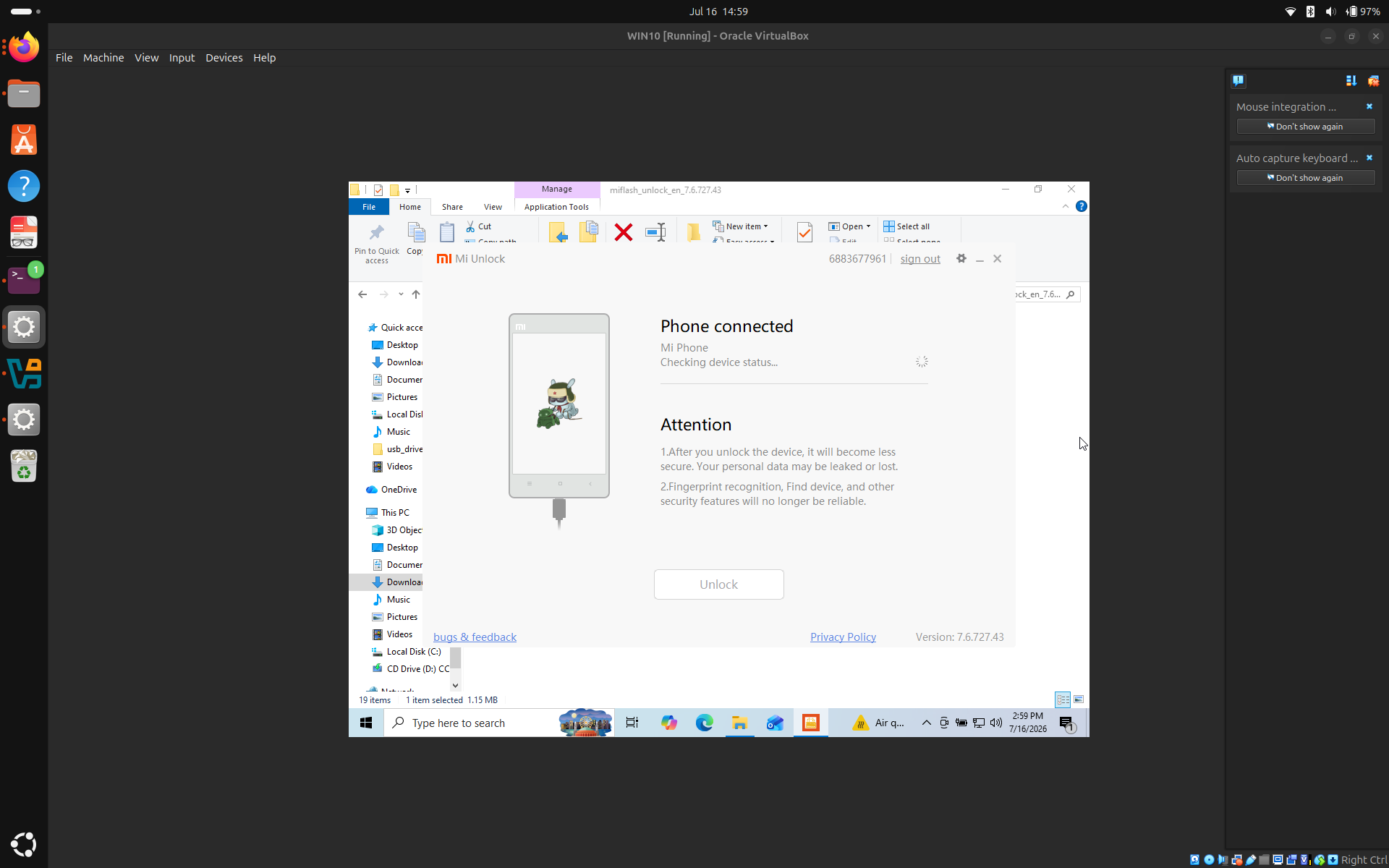Open the VirtualBox Input menu
Viewport: 1389px width, 868px height.
tap(182, 58)
